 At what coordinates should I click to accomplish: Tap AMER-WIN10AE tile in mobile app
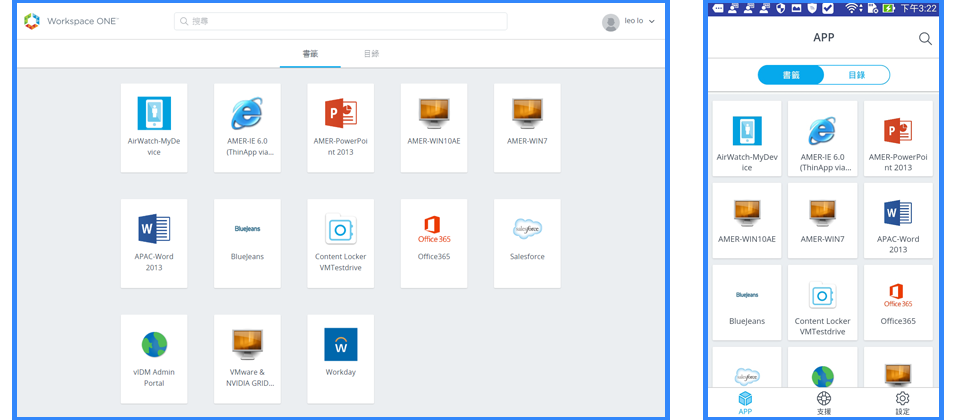pos(747,220)
